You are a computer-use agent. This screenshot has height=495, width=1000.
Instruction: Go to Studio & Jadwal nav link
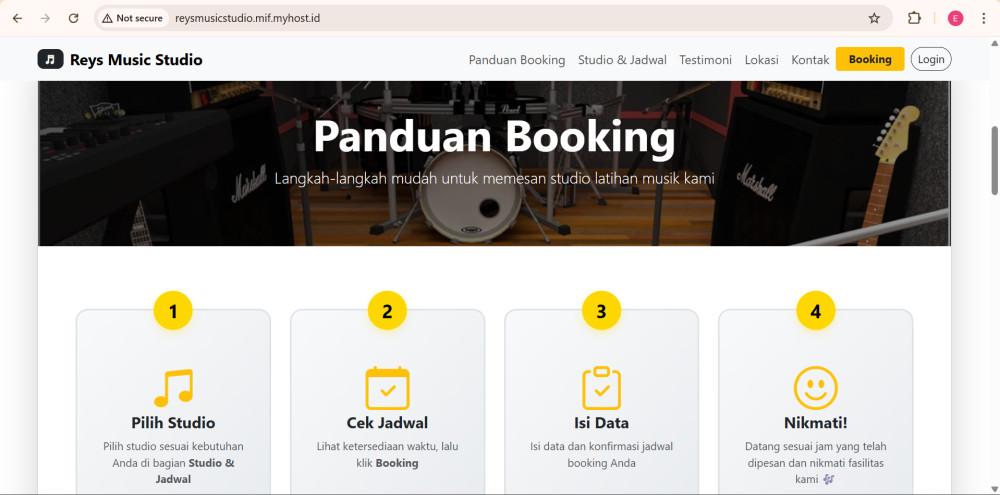[x=622, y=59]
